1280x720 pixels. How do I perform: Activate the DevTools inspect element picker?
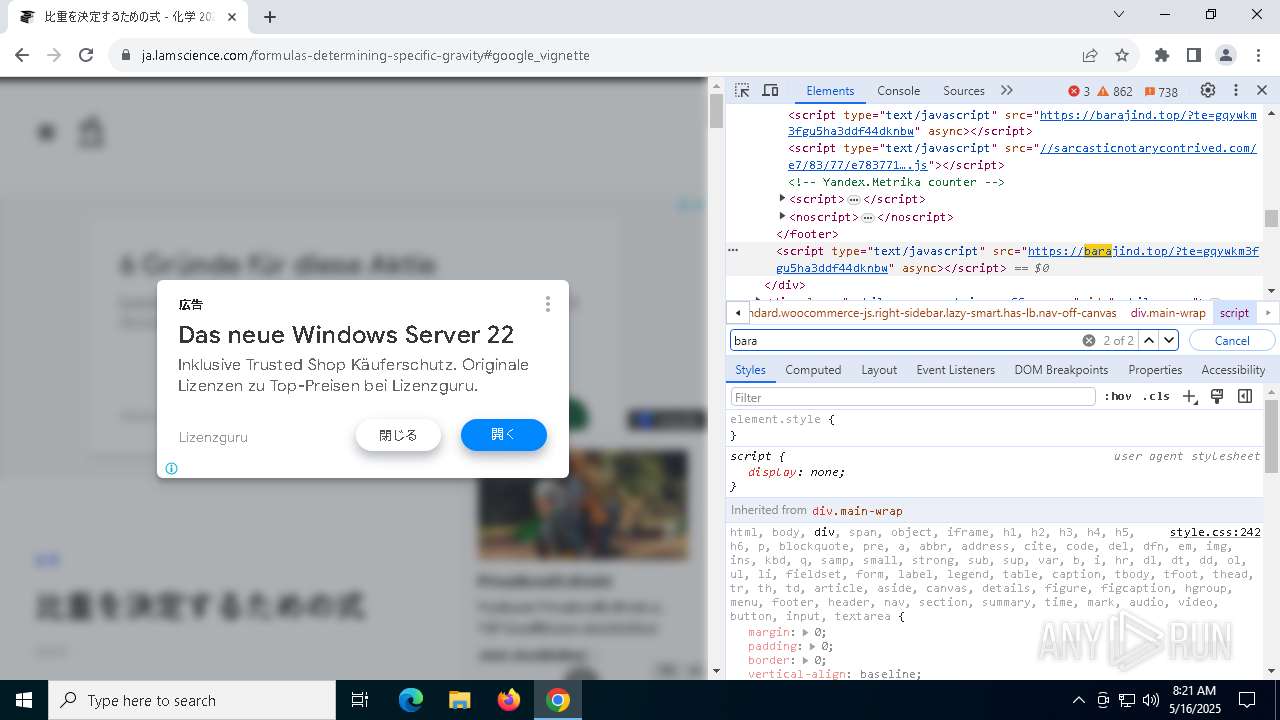pyautogui.click(x=741, y=90)
